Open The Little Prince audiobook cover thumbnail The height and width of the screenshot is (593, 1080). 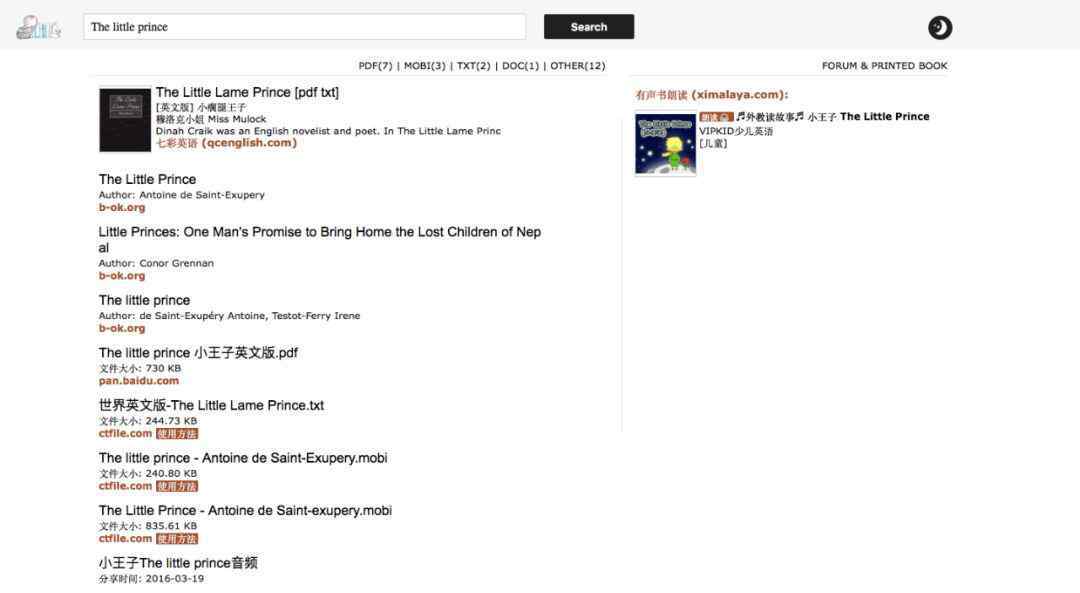tap(665, 144)
